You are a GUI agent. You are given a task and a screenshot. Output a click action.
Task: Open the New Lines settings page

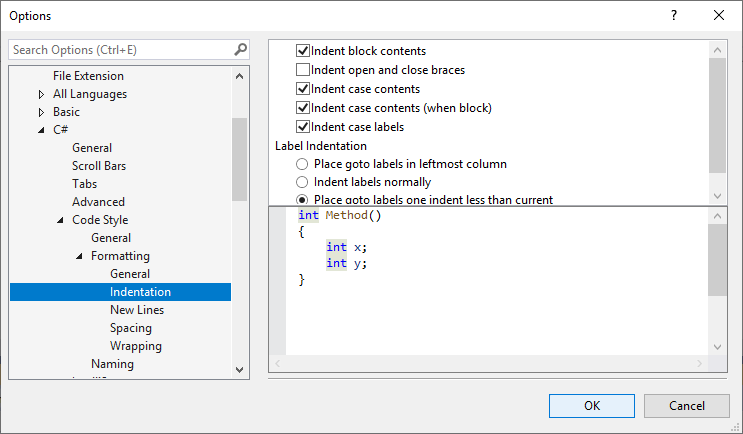[x=137, y=310]
